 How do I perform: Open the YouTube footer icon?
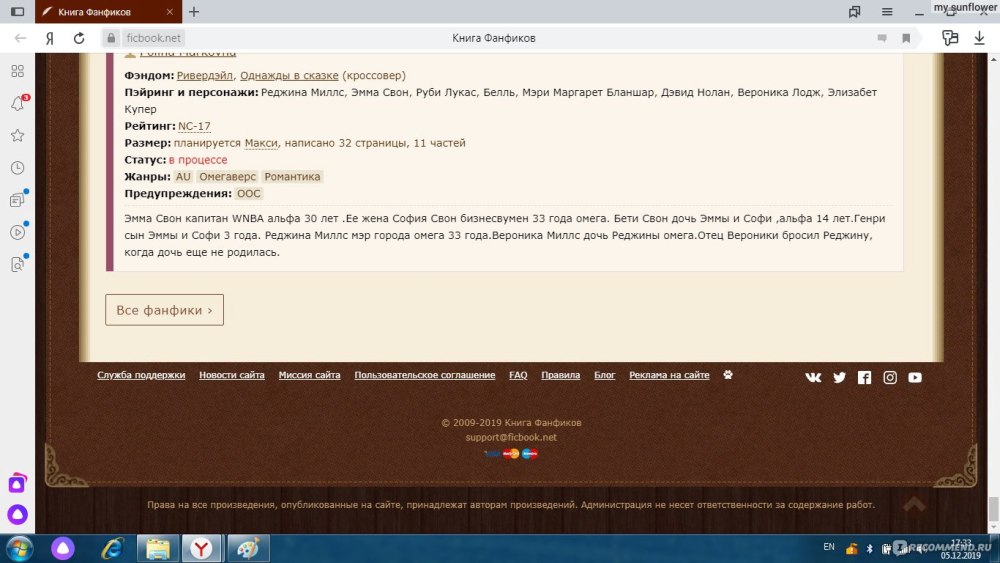click(x=915, y=377)
